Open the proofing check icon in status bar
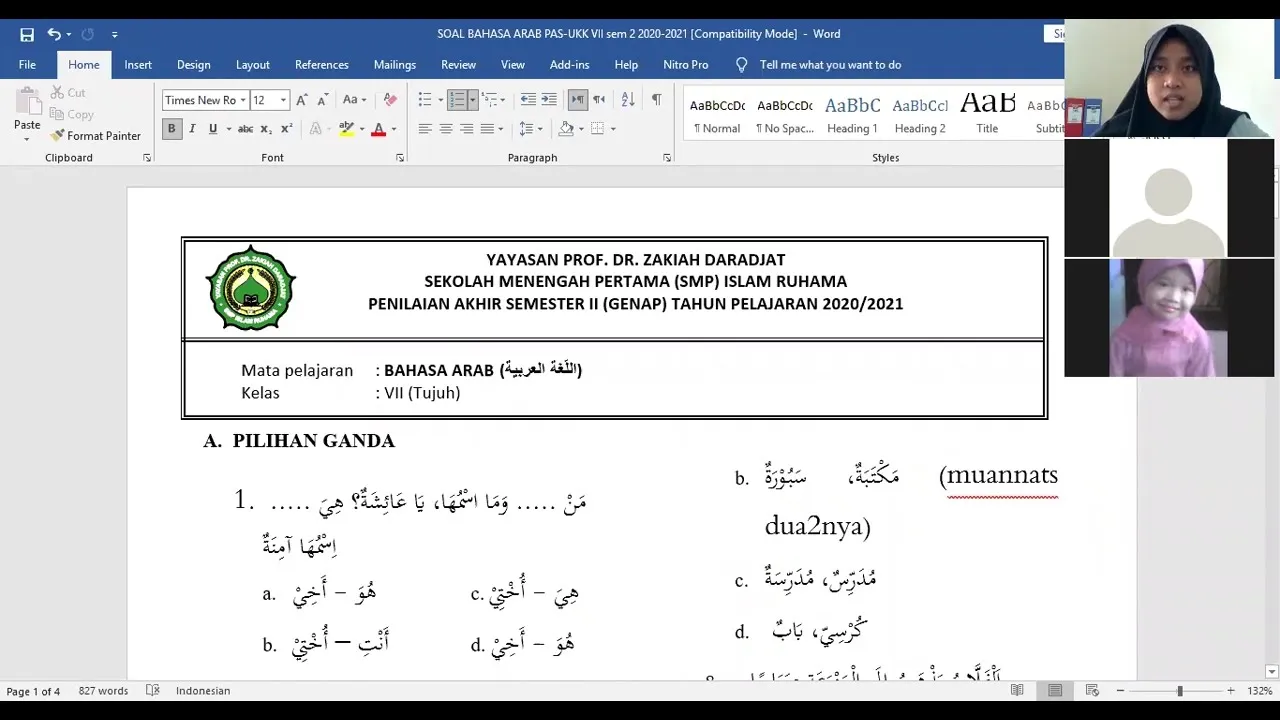1280x720 pixels. coord(153,691)
